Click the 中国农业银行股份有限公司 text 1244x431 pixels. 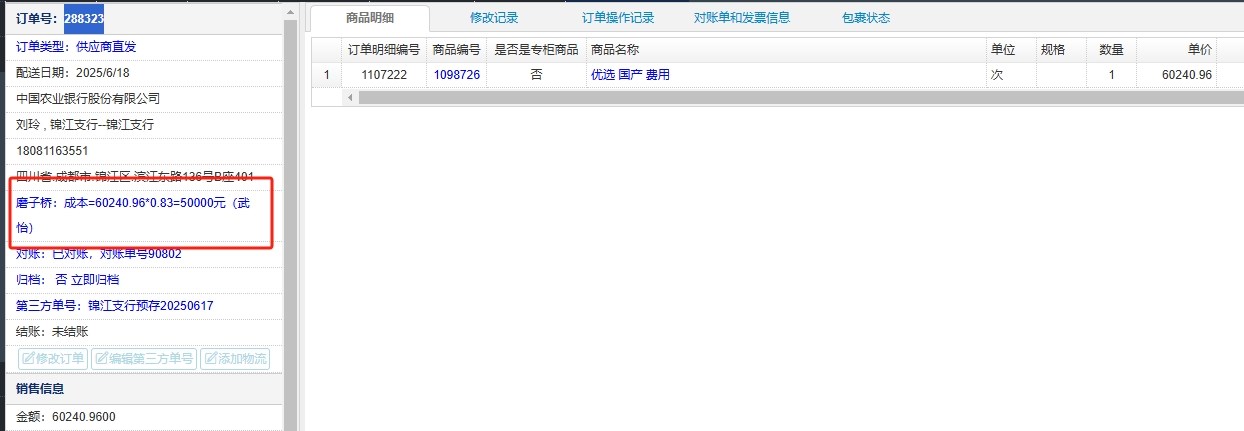88,98
